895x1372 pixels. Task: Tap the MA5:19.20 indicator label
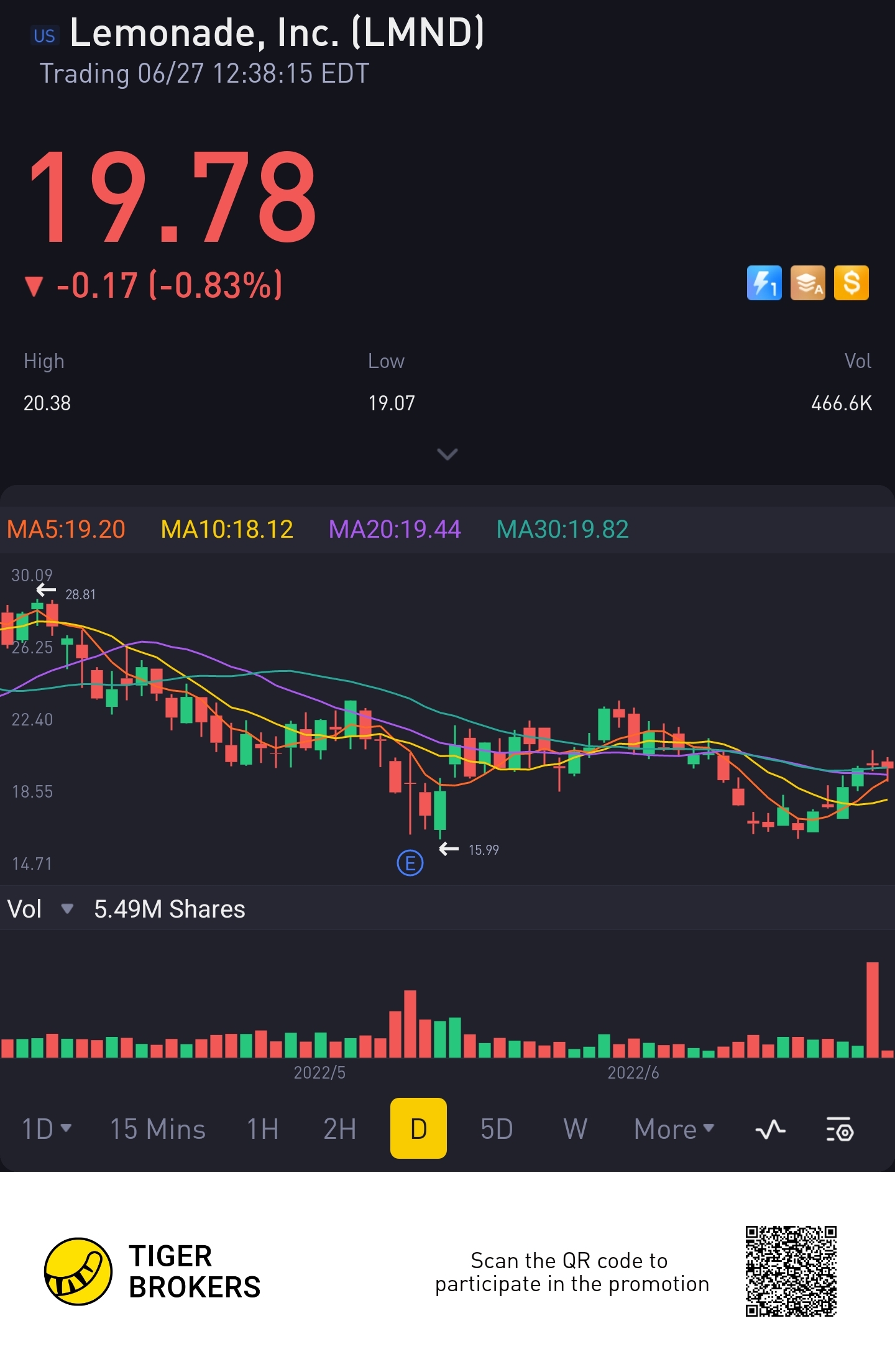66,530
